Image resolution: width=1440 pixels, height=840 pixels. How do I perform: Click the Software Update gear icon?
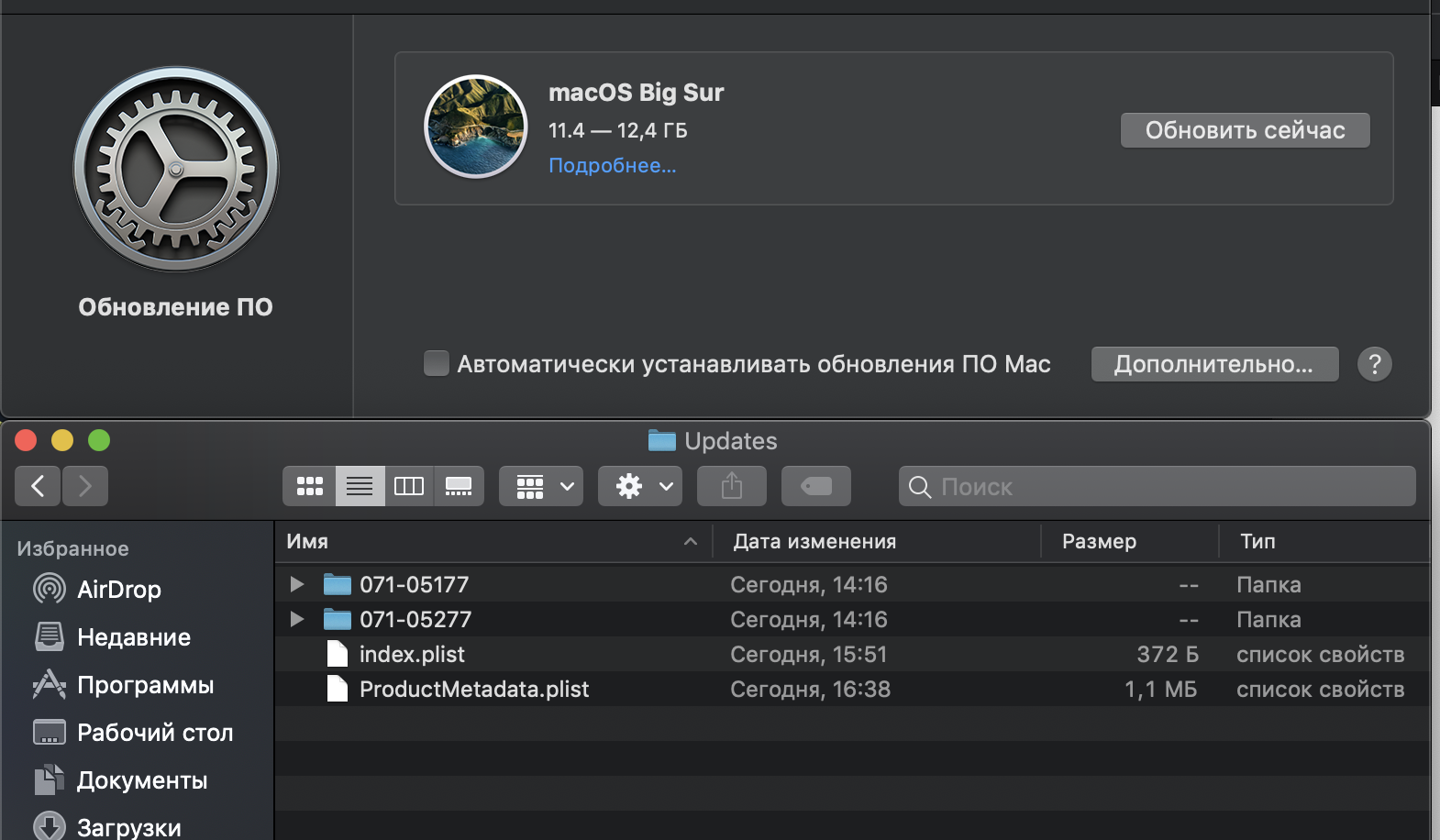coord(176,169)
